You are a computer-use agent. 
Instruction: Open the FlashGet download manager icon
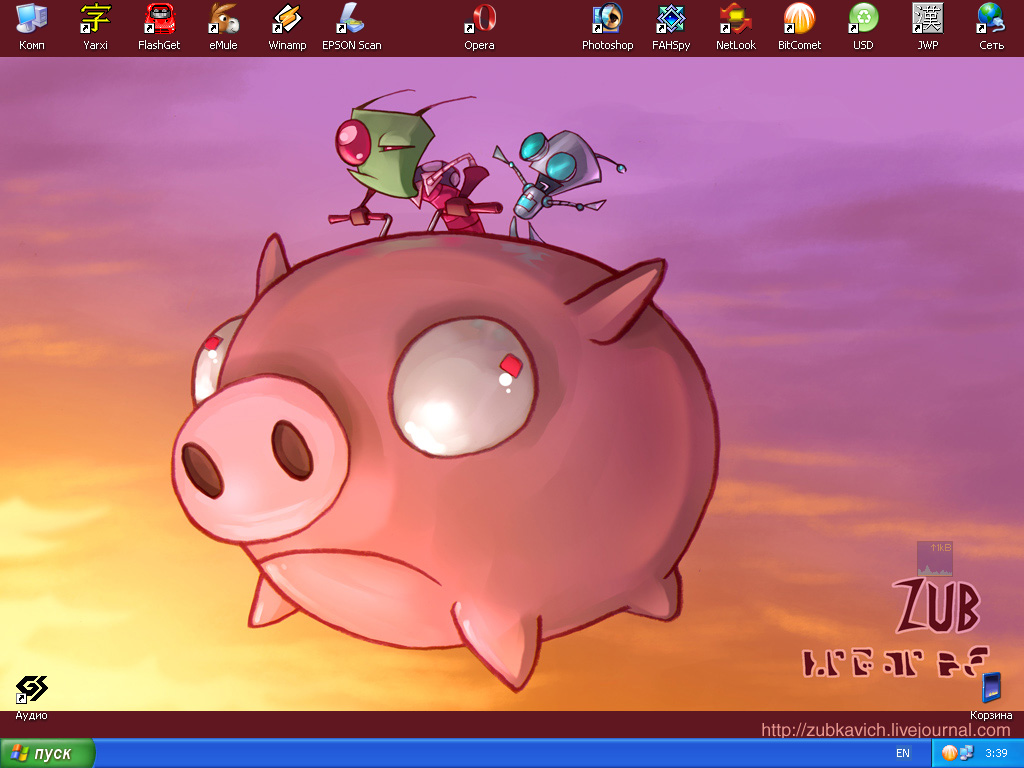pyautogui.click(x=159, y=19)
